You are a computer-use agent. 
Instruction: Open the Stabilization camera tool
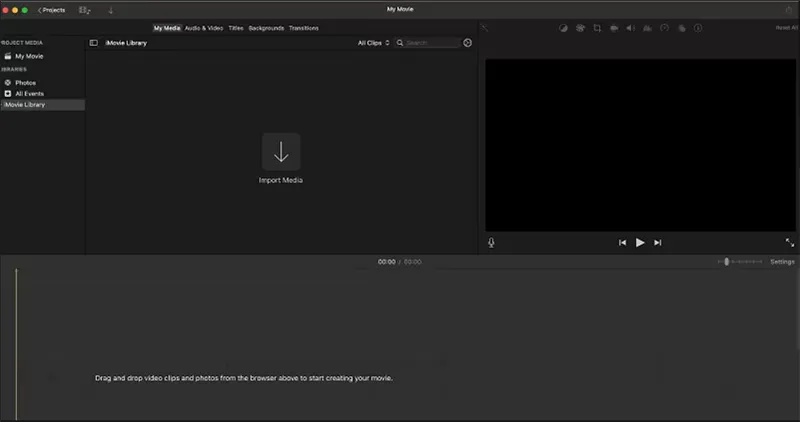[x=614, y=28]
